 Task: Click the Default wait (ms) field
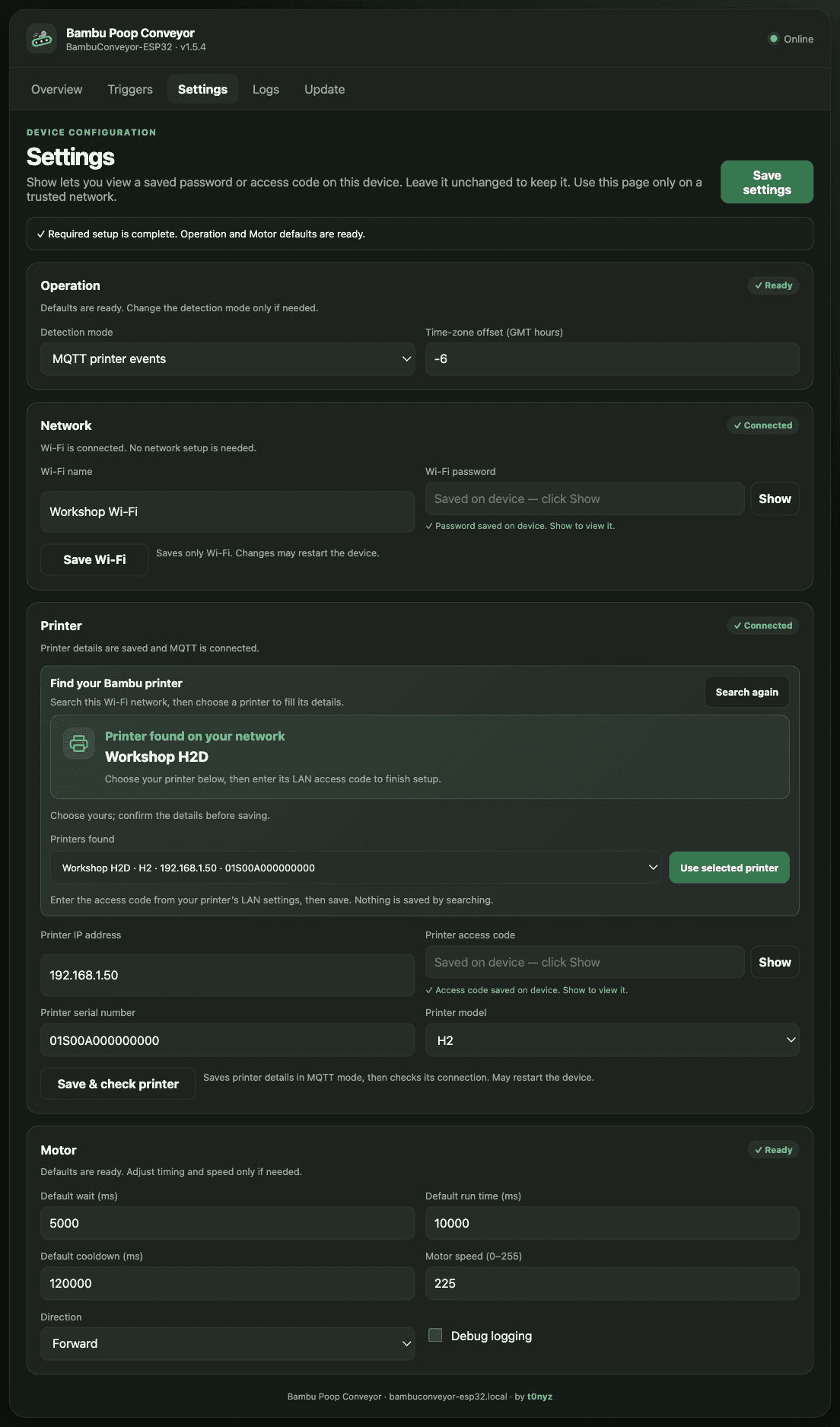pyautogui.click(x=228, y=1223)
